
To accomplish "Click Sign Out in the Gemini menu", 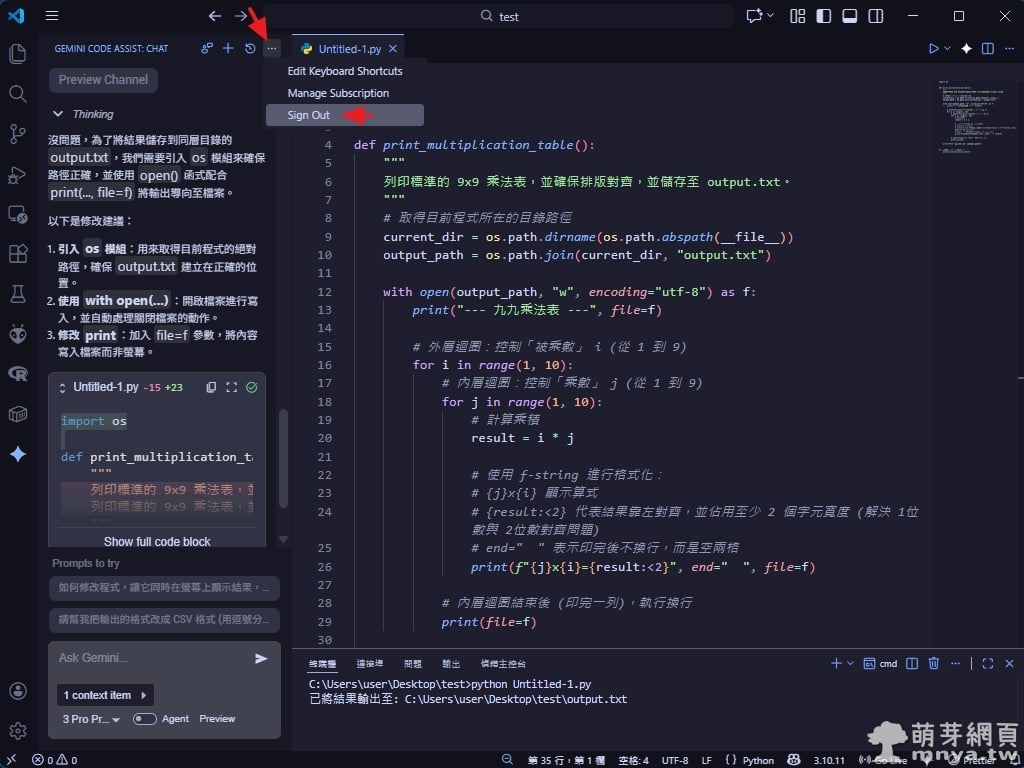I will coord(308,115).
